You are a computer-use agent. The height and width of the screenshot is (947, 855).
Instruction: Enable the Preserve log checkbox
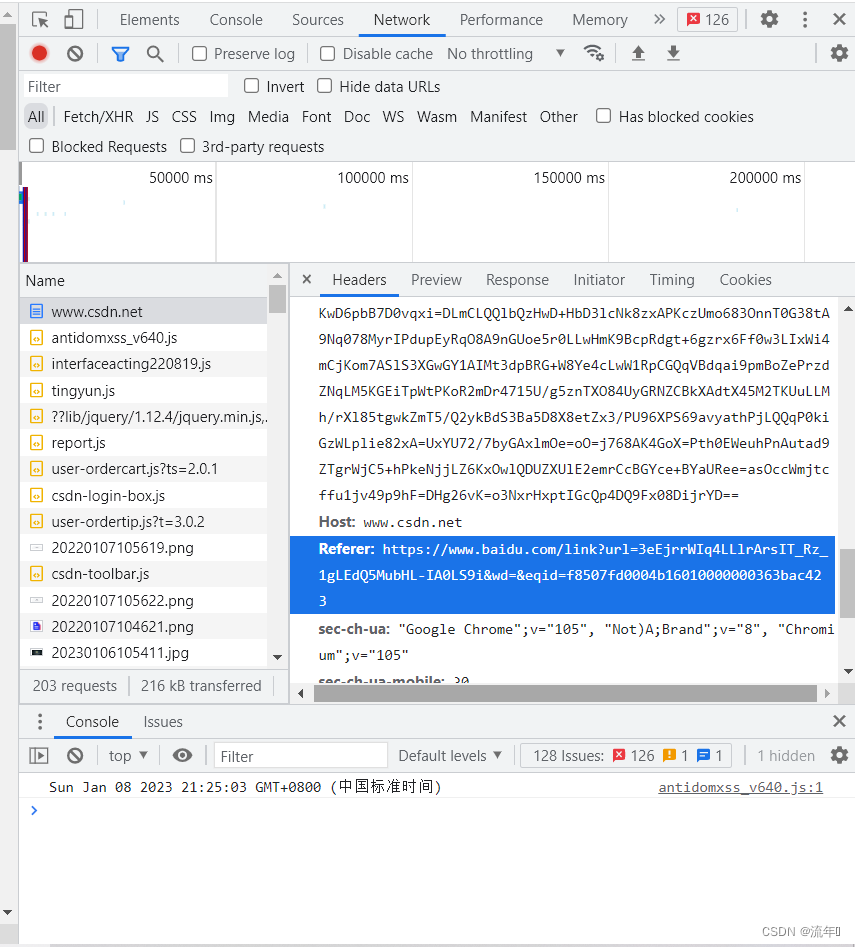pyautogui.click(x=199, y=54)
